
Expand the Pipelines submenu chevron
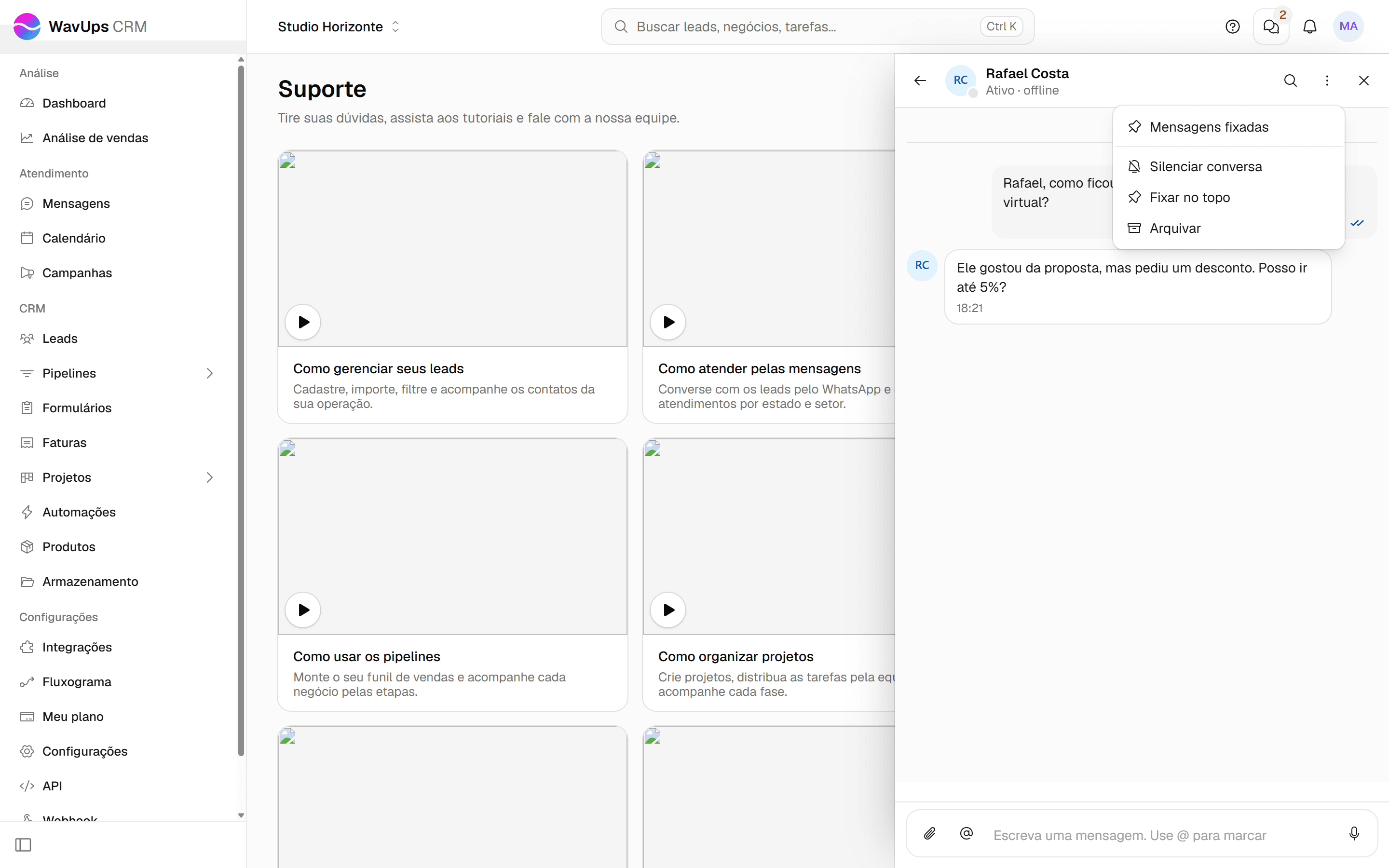point(209,373)
